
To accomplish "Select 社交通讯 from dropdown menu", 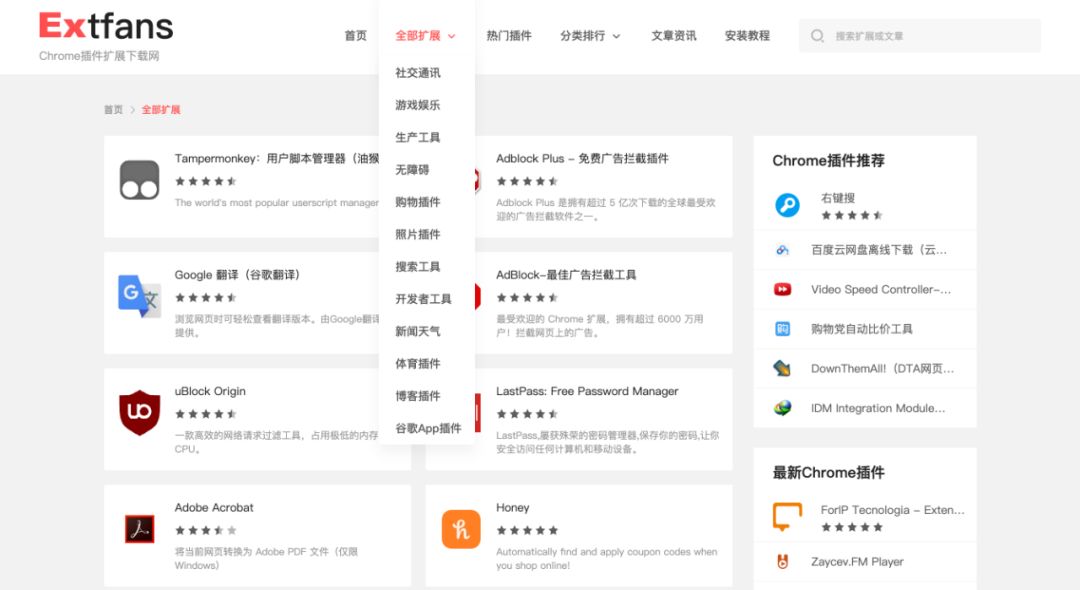I will point(418,72).
